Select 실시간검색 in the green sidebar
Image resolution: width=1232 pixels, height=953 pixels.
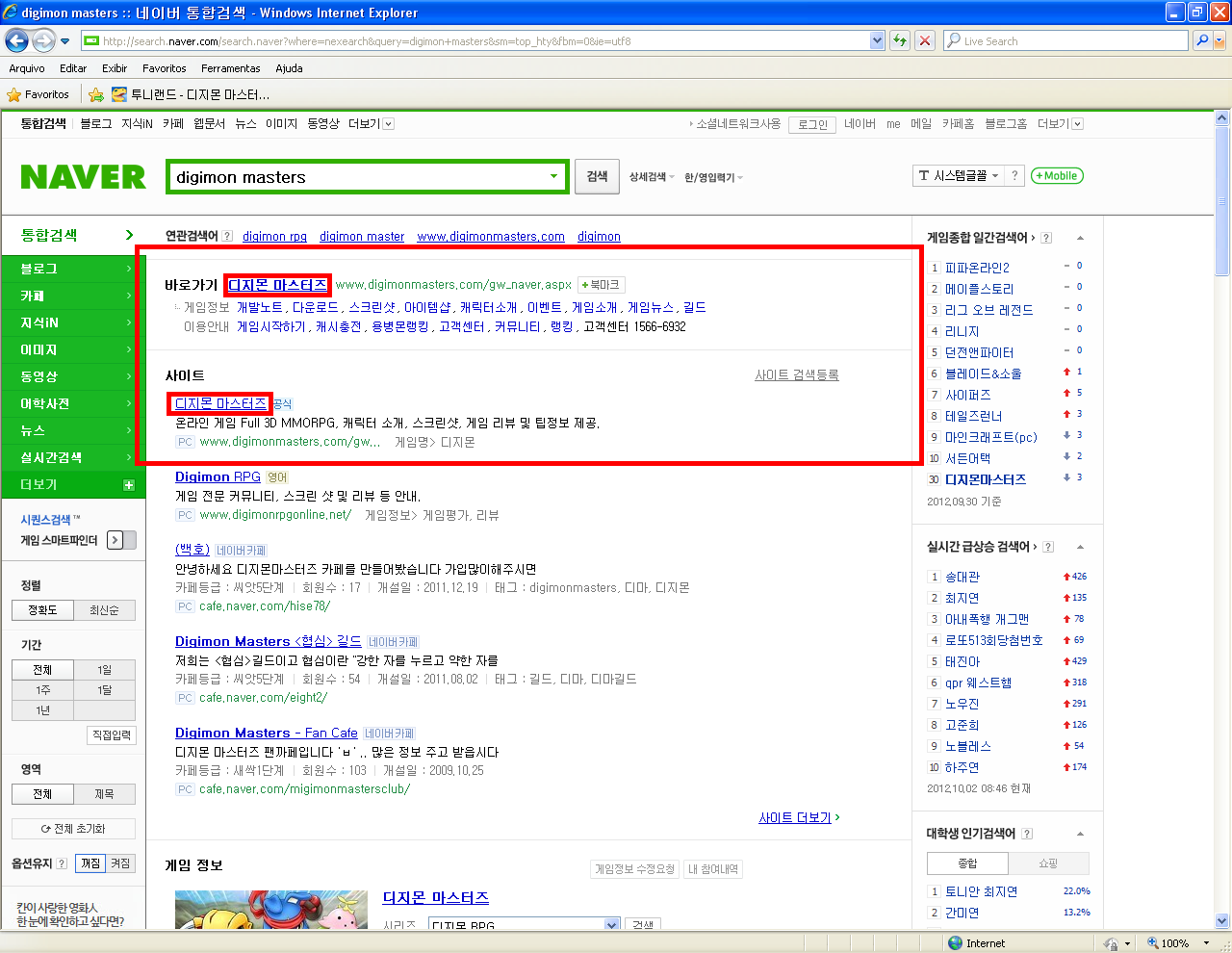coord(72,457)
